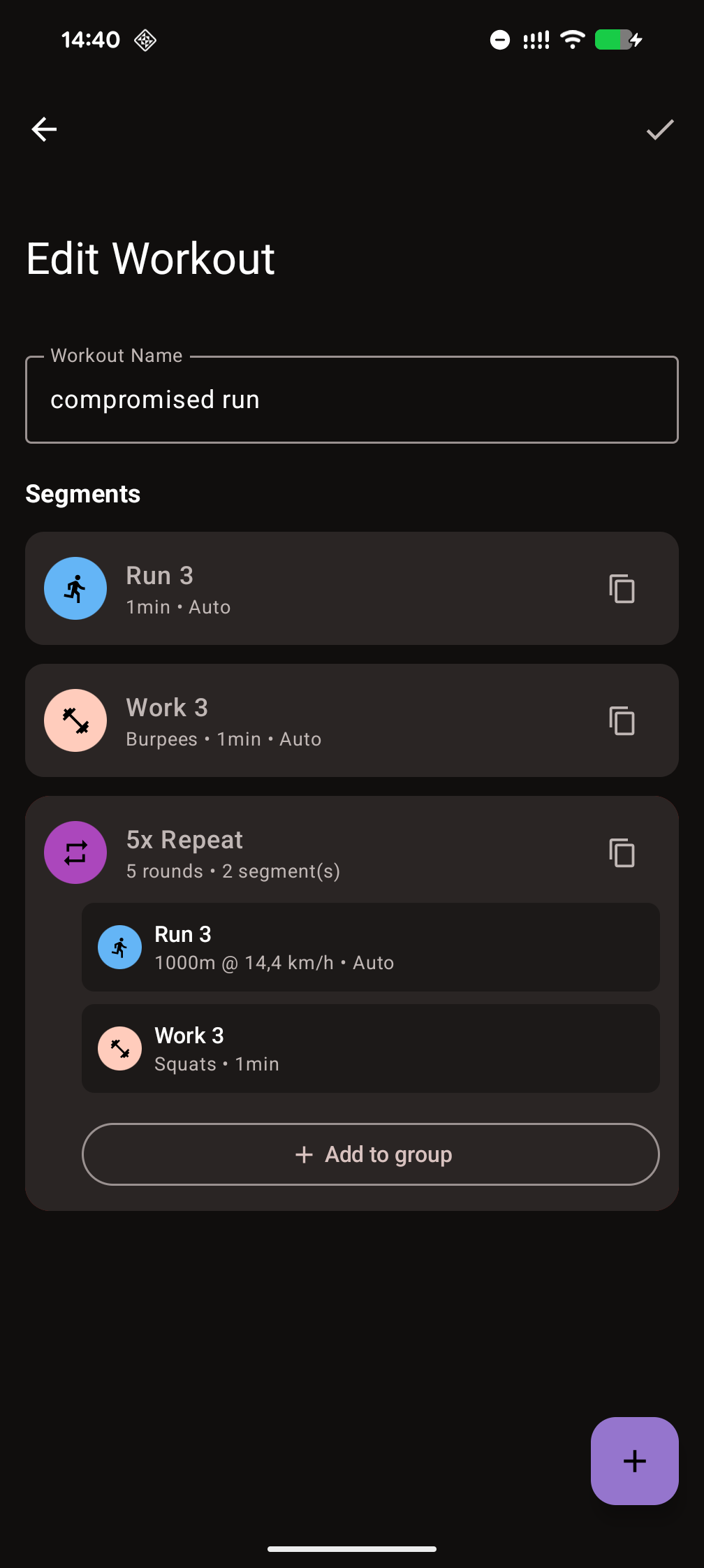Click the purple repeat icon on 5x Repeat
The width and height of the screenshot is (704, 1568).
tap(75, 852)
